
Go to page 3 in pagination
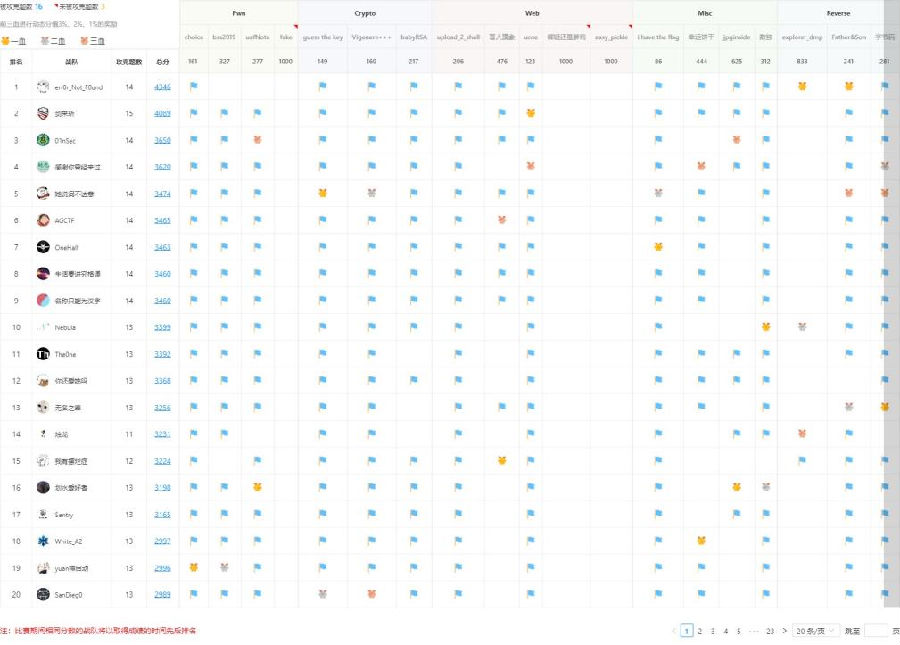pyautogui.click(x=713, y=631)
